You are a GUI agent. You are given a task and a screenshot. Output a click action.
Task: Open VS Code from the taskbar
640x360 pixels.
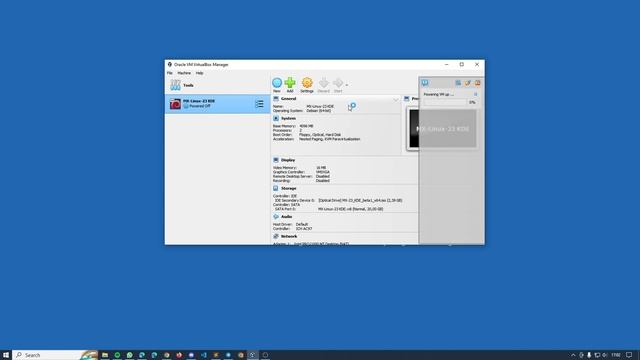click(203, 355)
